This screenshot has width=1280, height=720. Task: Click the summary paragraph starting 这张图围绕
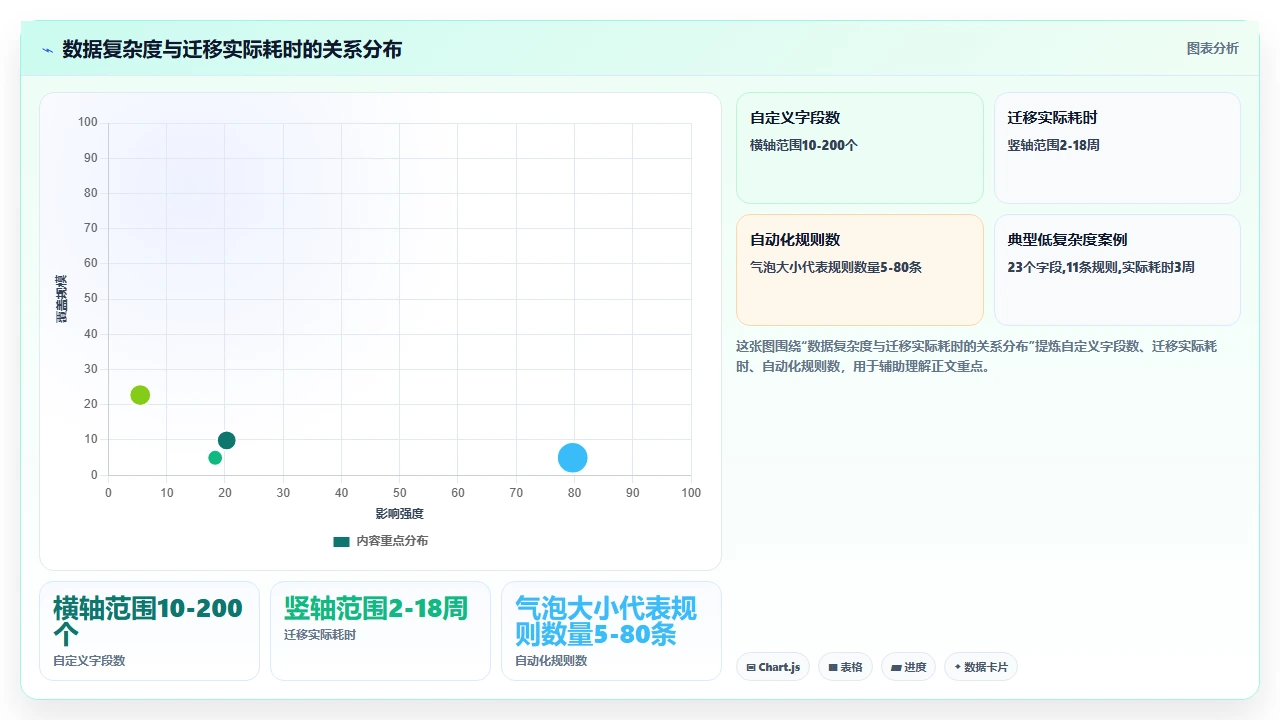[x=976, y=356]
